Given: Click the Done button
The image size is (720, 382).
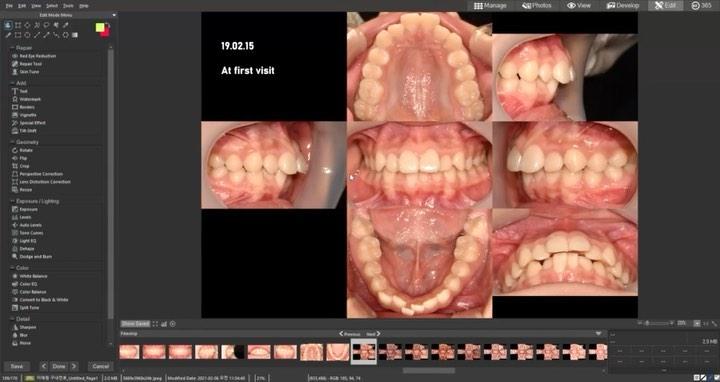Looking at the screenshot, I should 59,366.
